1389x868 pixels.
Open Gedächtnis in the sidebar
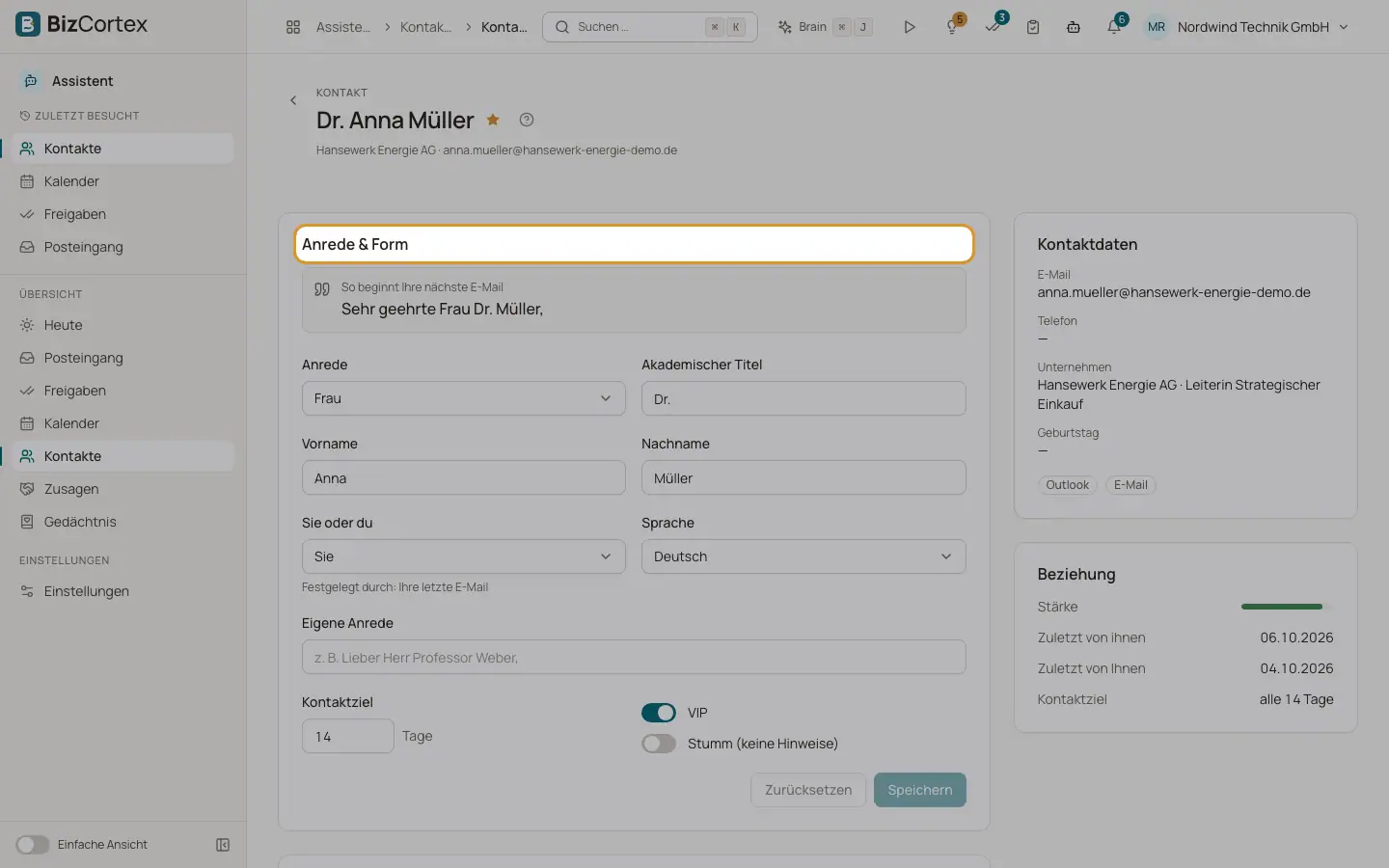coord(123,522)
